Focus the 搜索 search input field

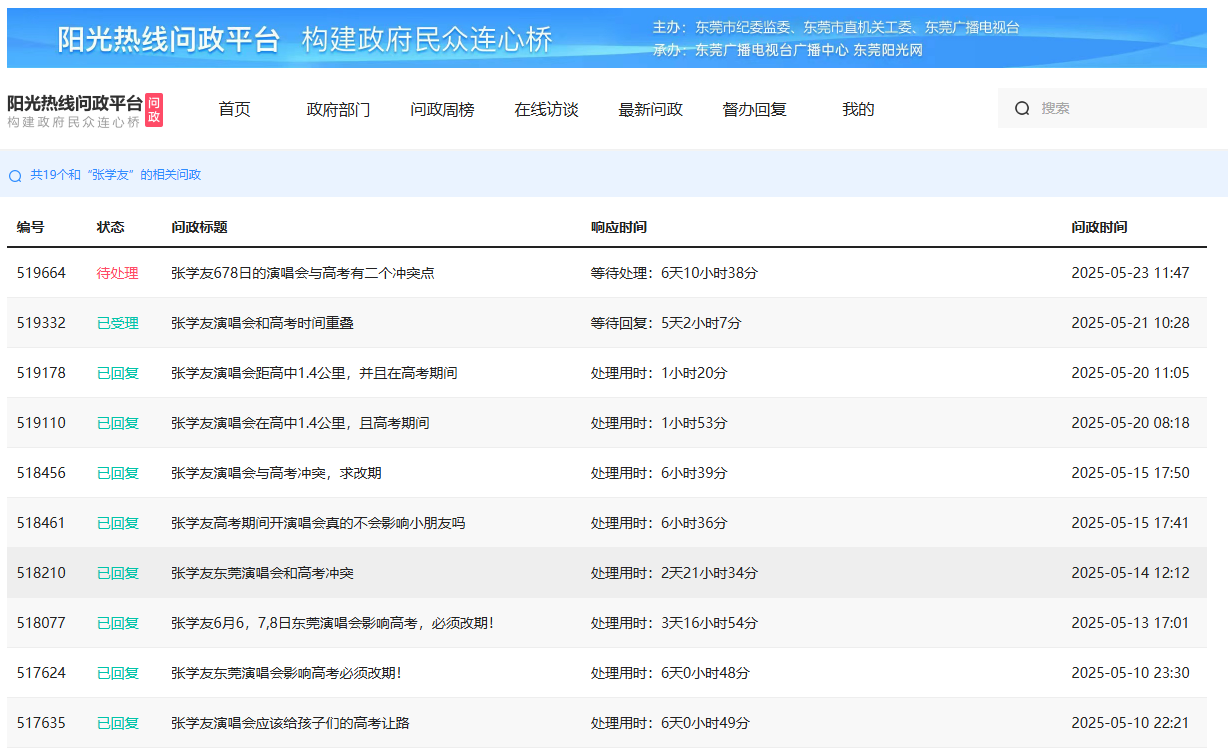pos(1102,108)
